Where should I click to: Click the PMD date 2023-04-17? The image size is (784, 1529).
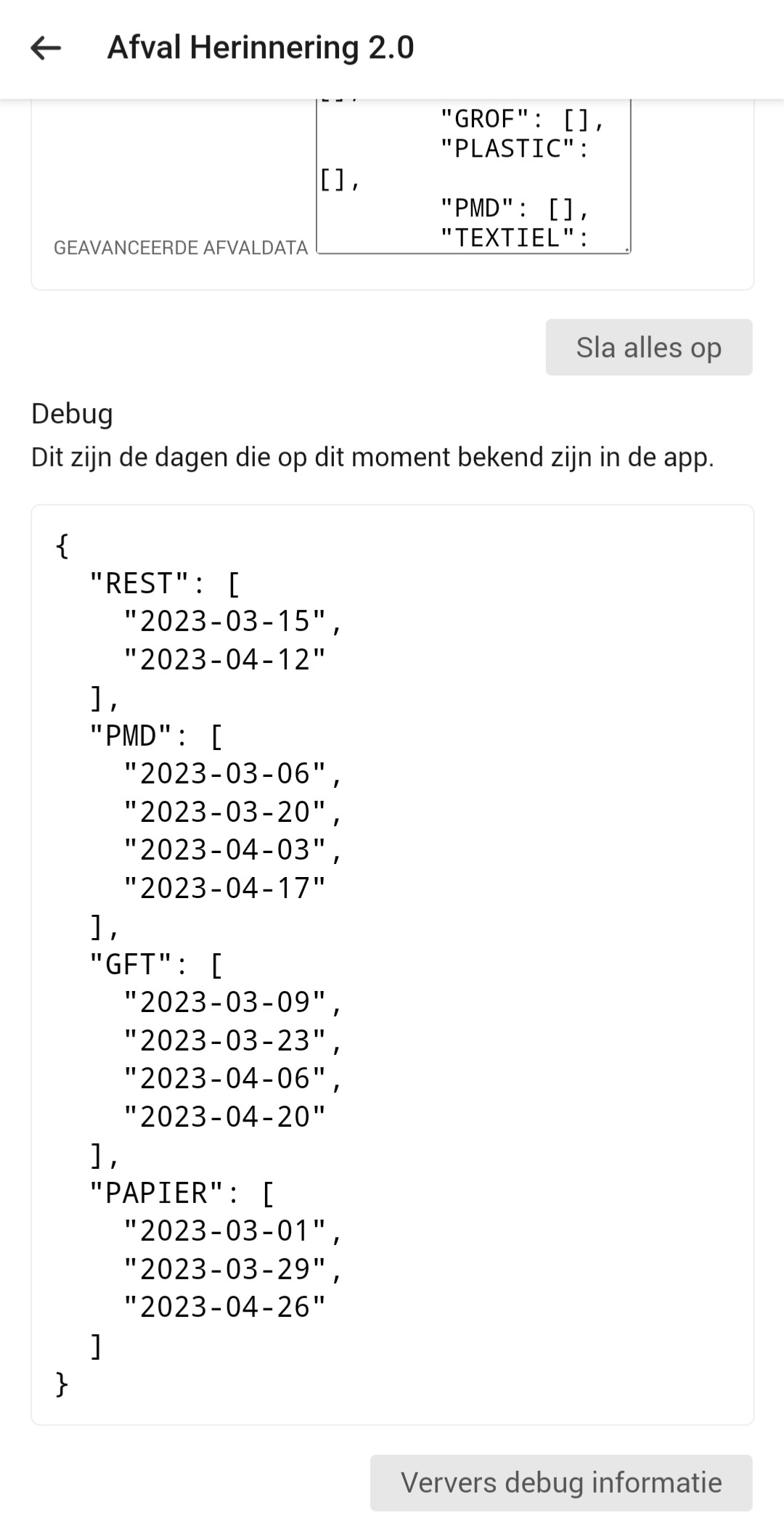[224, 888]
